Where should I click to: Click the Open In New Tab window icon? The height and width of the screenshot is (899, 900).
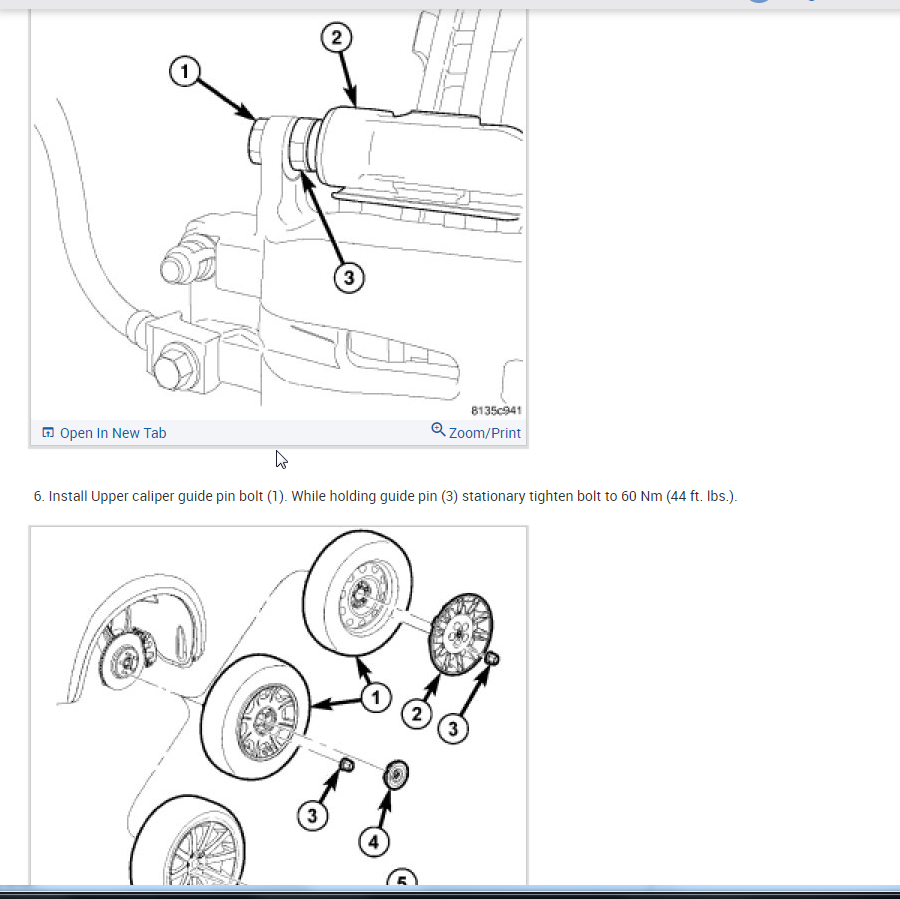pos(48,432)
